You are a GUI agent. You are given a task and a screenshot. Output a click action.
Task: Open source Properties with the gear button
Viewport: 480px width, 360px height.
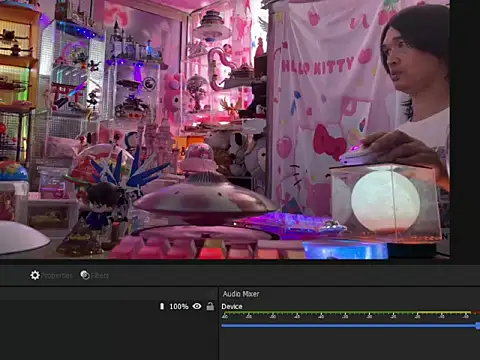coord(51,275)
